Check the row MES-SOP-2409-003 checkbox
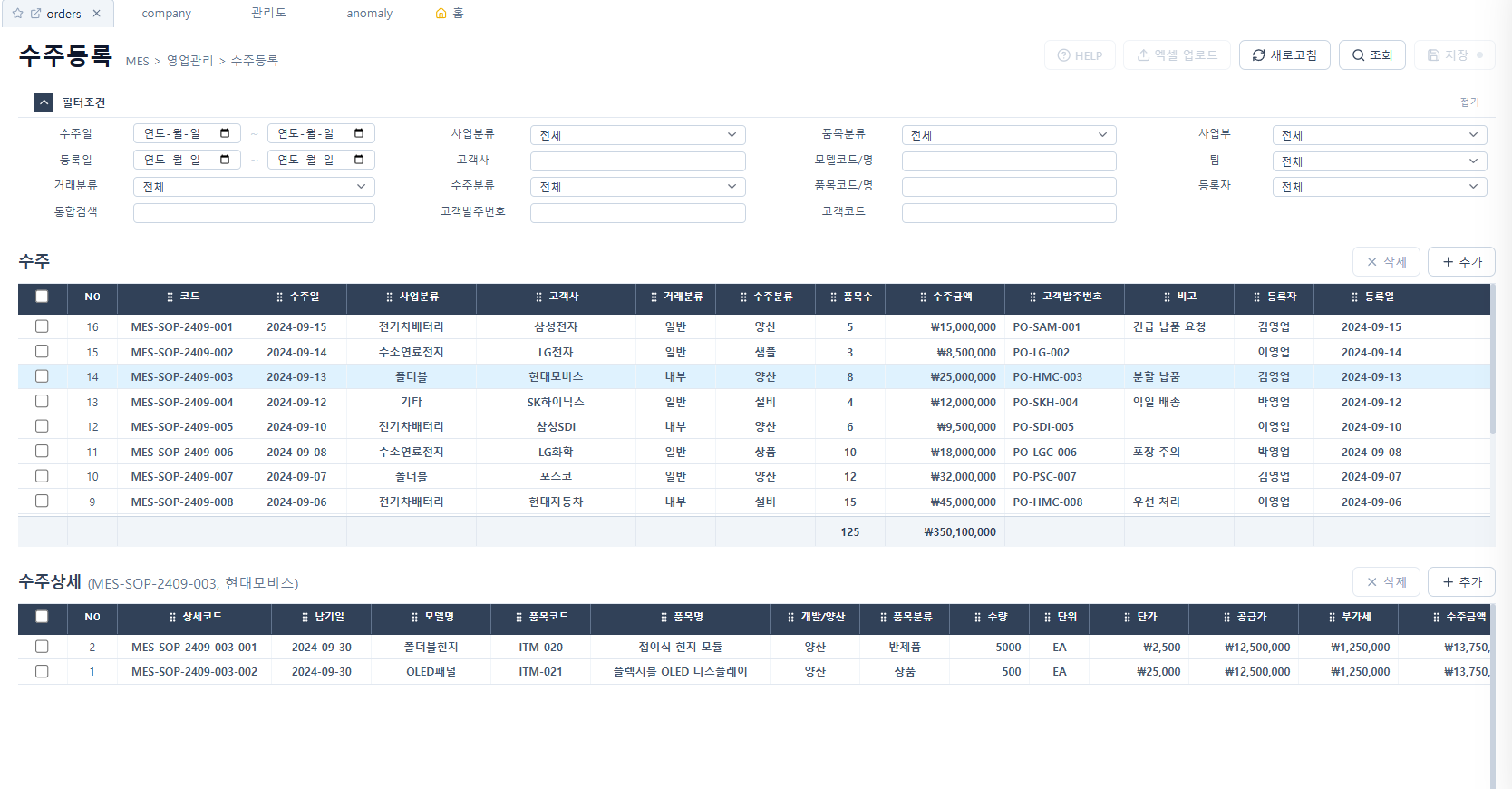The image size is (1512, 789). tap(42, 376)
